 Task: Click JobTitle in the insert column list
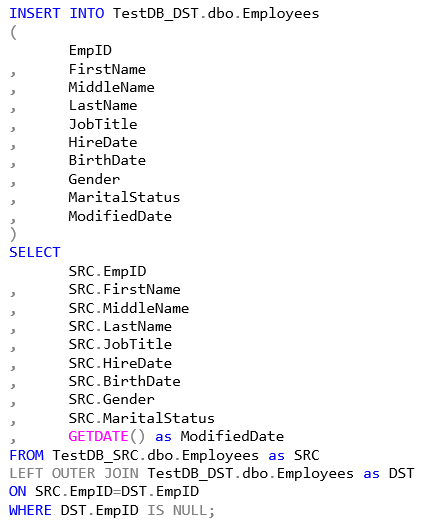pos(103,124)
